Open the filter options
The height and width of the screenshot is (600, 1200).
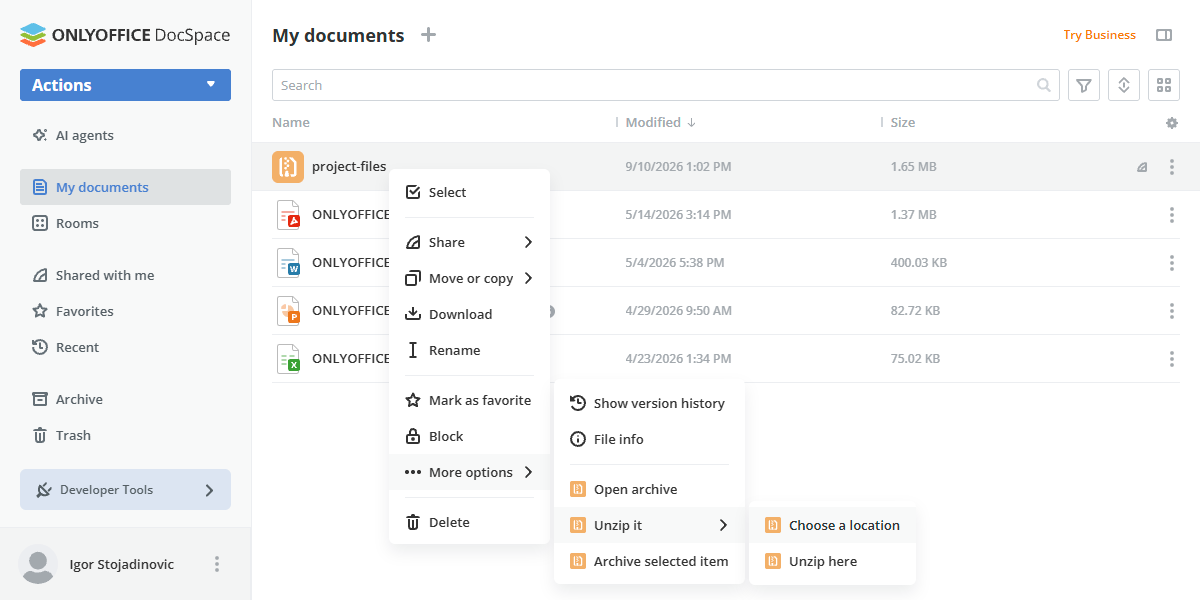(1084, 85)
